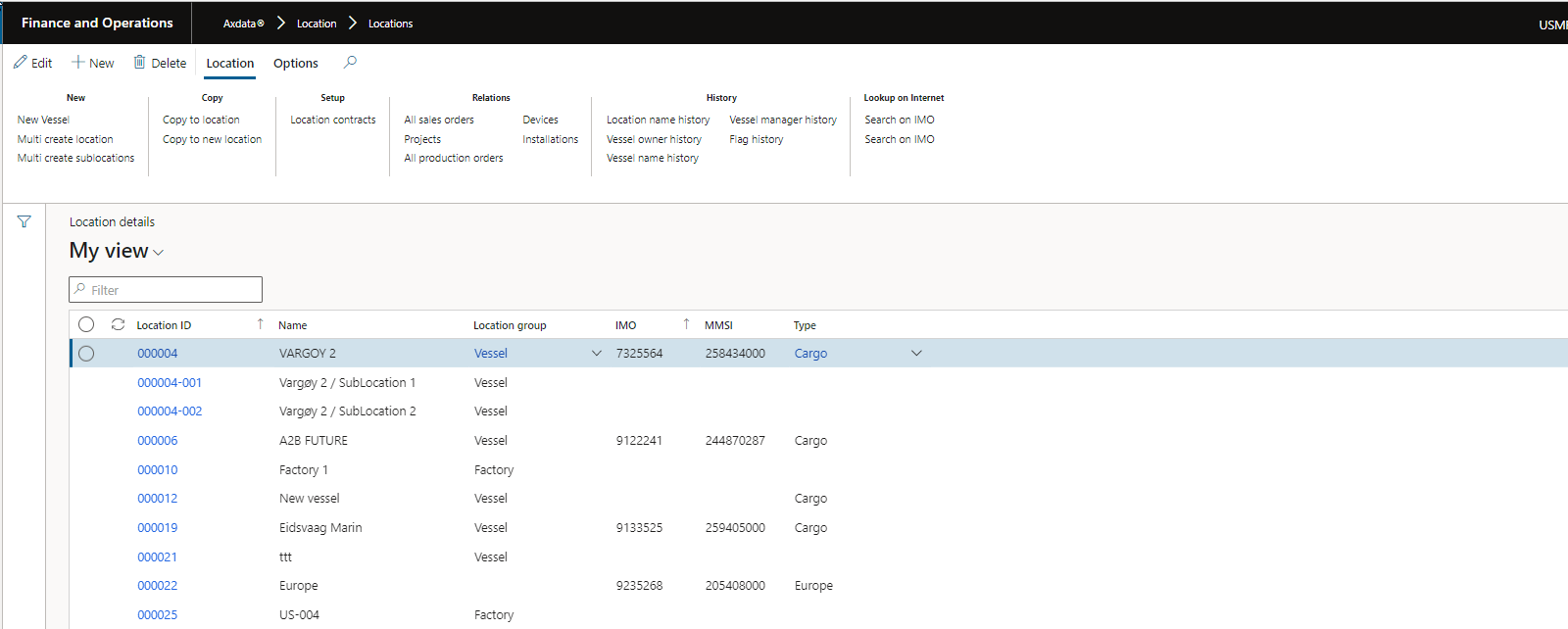Open the filter pane funnel icon
Image resolution: width=1568 pixels, height=629 pixels.
(24, 221)
